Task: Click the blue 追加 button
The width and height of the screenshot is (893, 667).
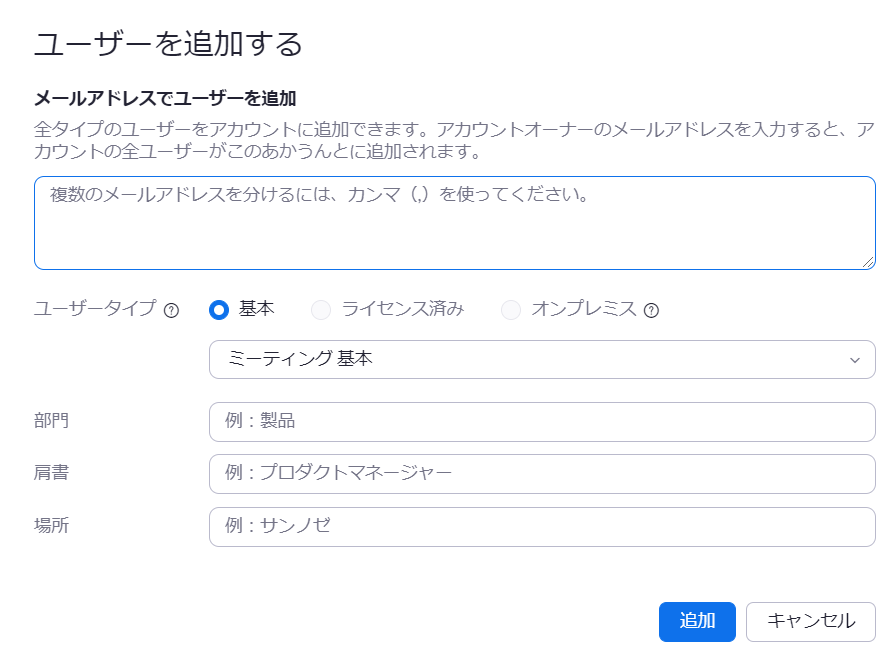Action: click(697, 621)
